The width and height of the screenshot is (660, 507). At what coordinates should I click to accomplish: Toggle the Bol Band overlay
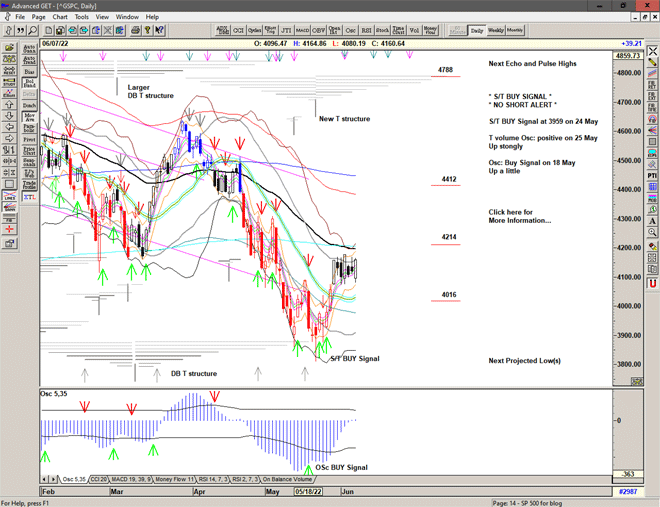point(28,83)
